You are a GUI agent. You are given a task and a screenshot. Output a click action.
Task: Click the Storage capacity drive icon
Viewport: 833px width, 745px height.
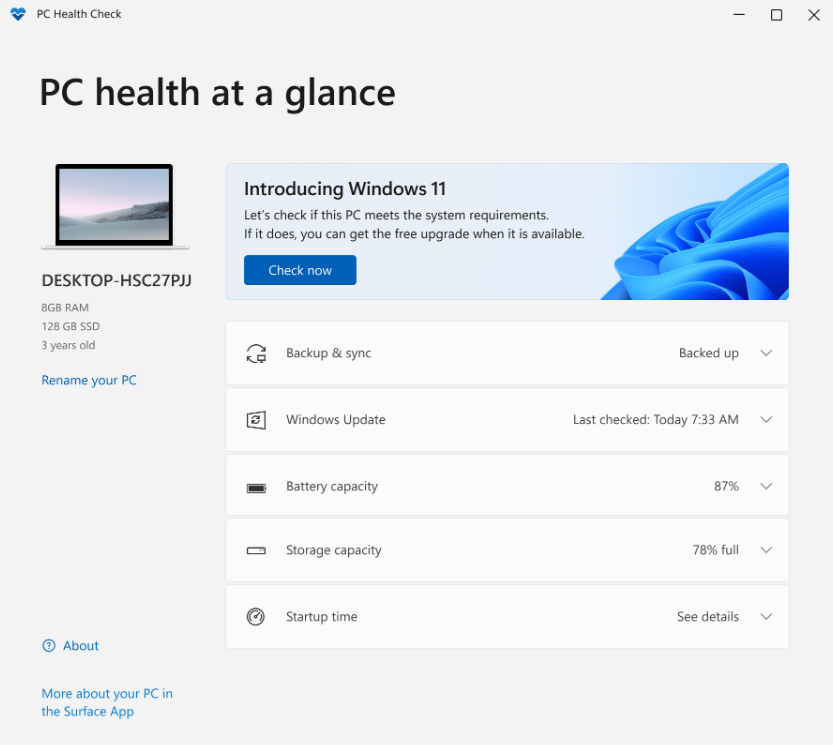(x=256, y=551)
